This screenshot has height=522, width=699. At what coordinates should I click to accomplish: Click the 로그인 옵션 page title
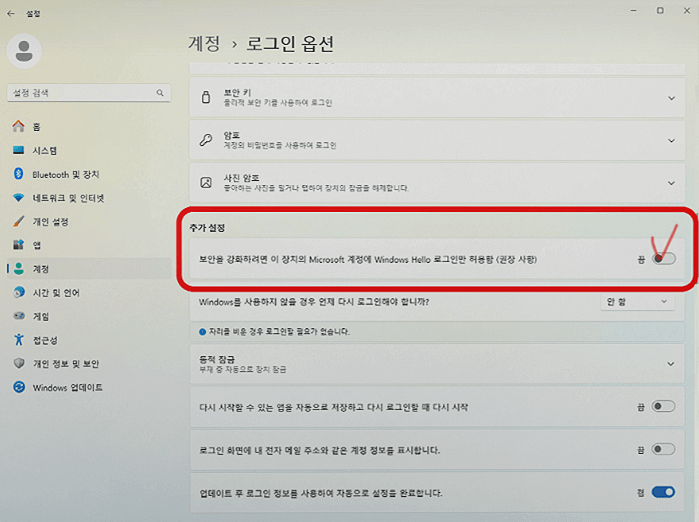290,44
